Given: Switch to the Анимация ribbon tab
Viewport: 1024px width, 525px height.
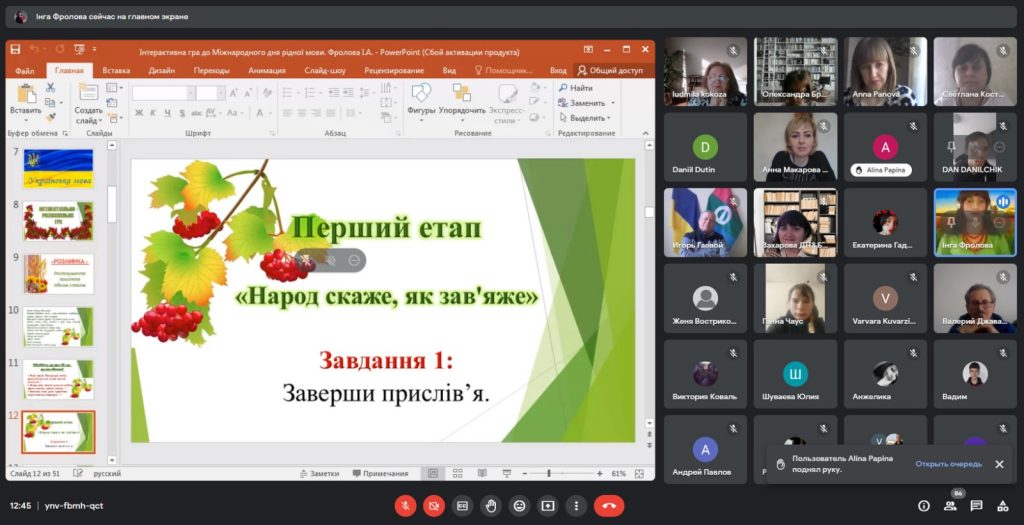Looking at the screenshot, I should [x=266, y=71].
